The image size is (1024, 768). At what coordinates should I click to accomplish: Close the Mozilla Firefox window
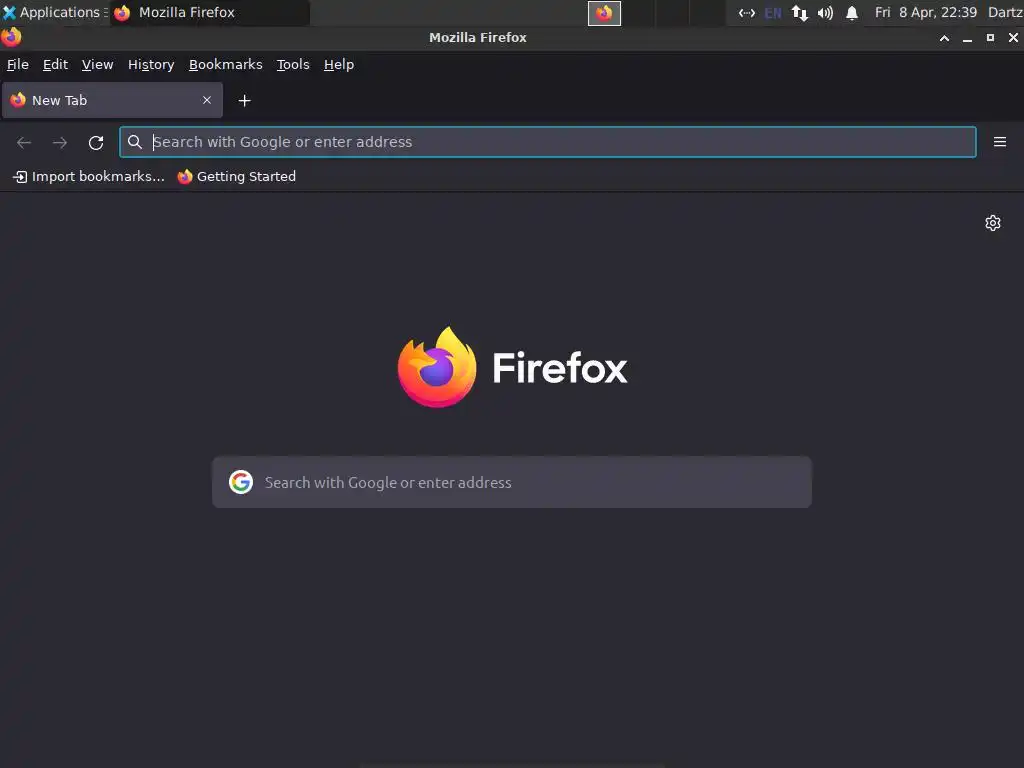(1013, 38)
